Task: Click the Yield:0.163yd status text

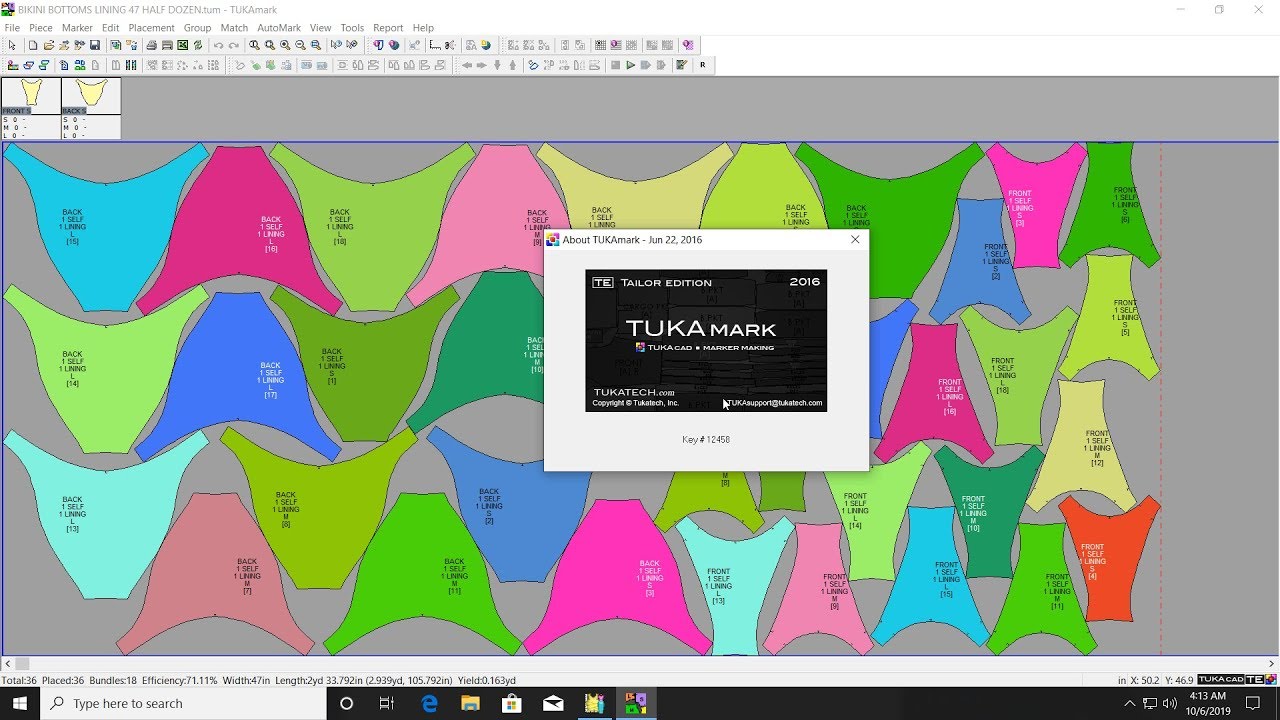Action: tap(487, 680)
